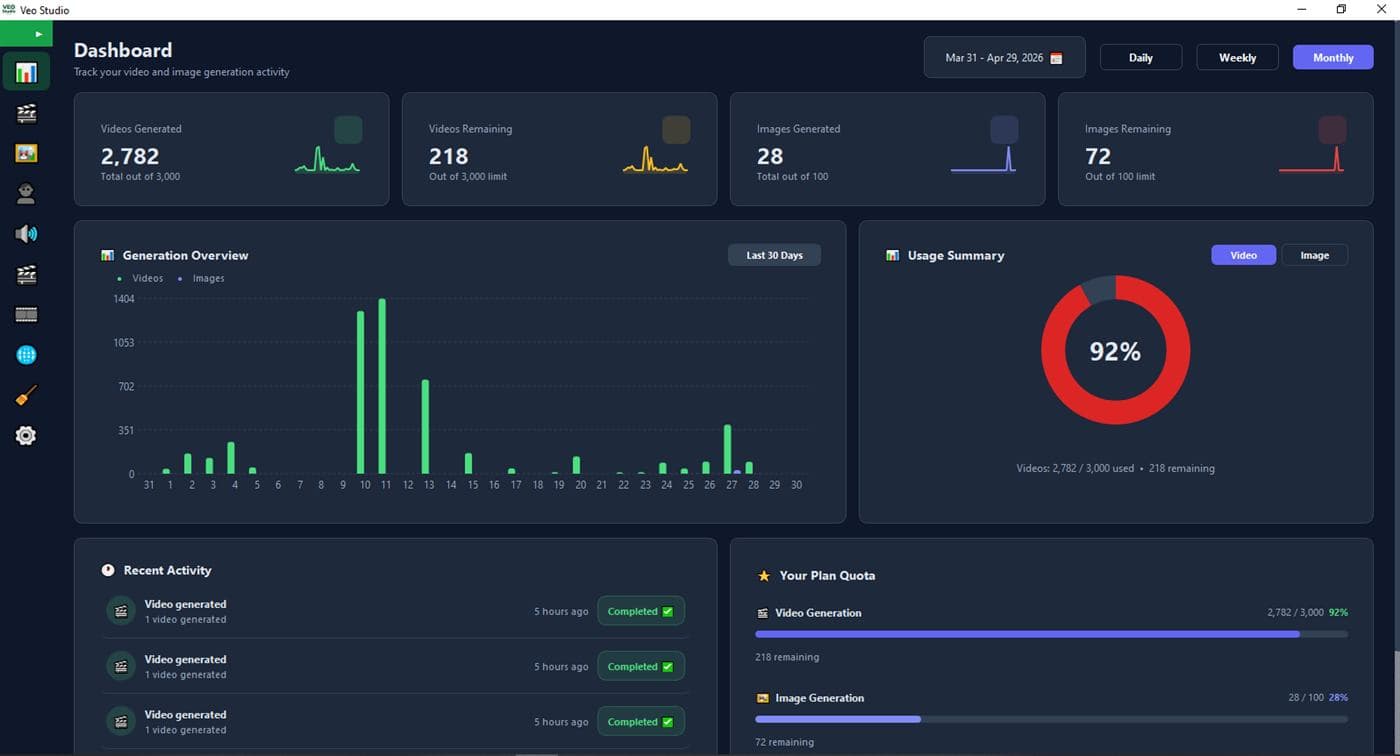The image size is (1400, 756).
Task: Open the blue globe sidebar icon
Action: (x=26, y=355)
